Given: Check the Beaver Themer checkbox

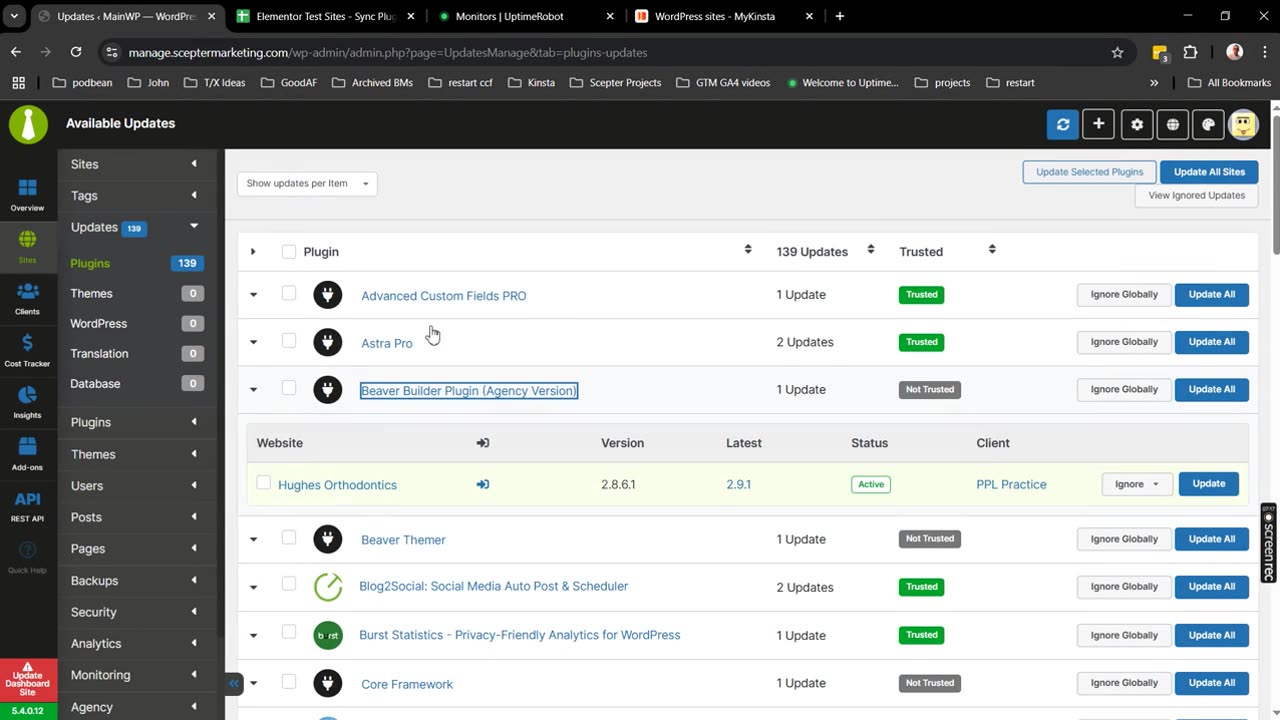Looking at the screenshot, I should pos(289,538).
